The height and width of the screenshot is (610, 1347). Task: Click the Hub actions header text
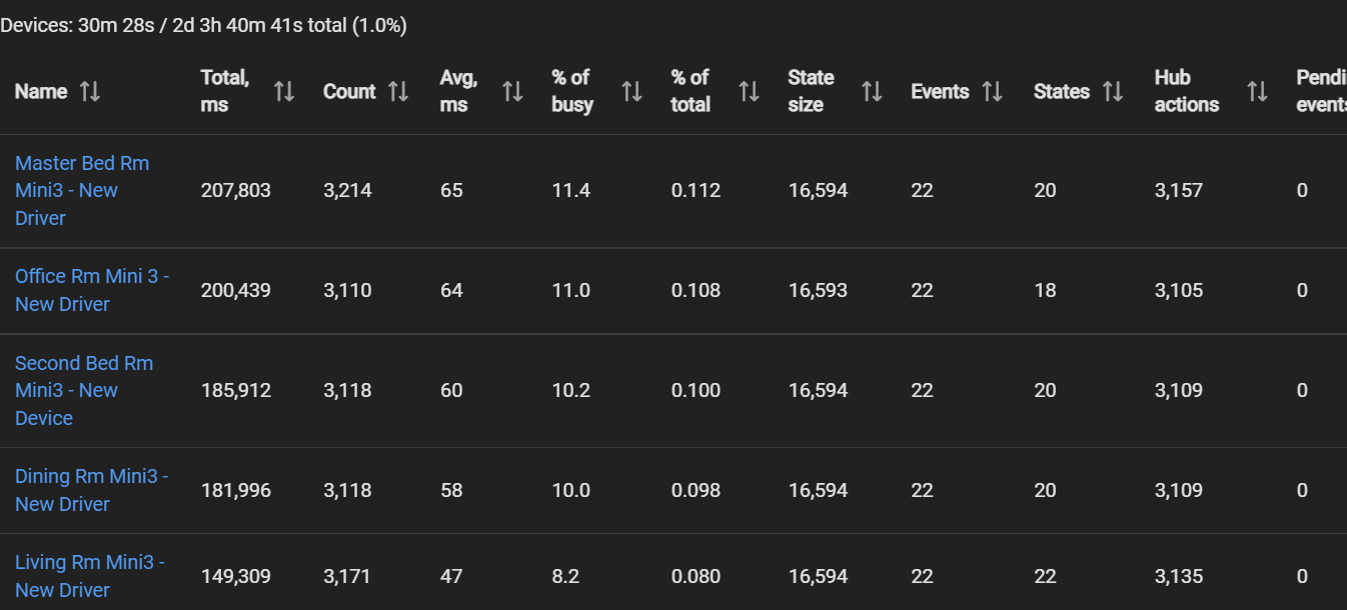pos(1187,91)
